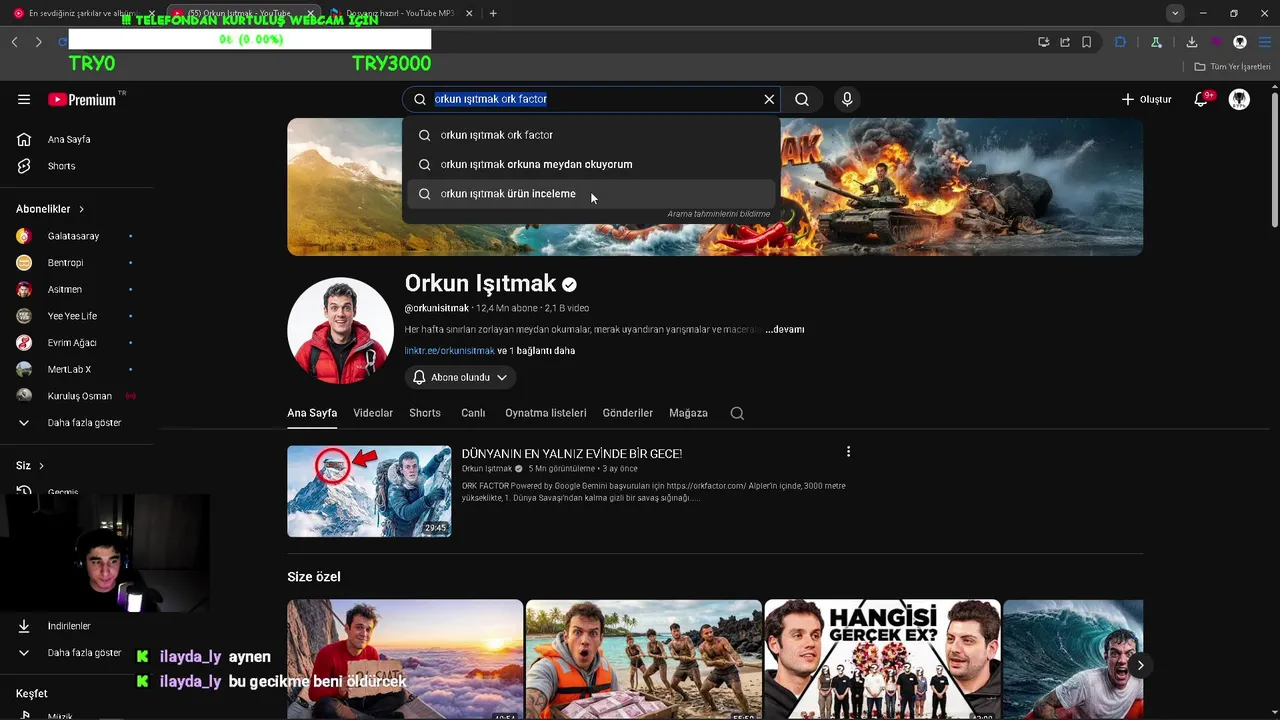The width and height of the screenshot is (1280, 720).
Task: Go forward with the browser forward arrow
Action: (x=38, y=42)
